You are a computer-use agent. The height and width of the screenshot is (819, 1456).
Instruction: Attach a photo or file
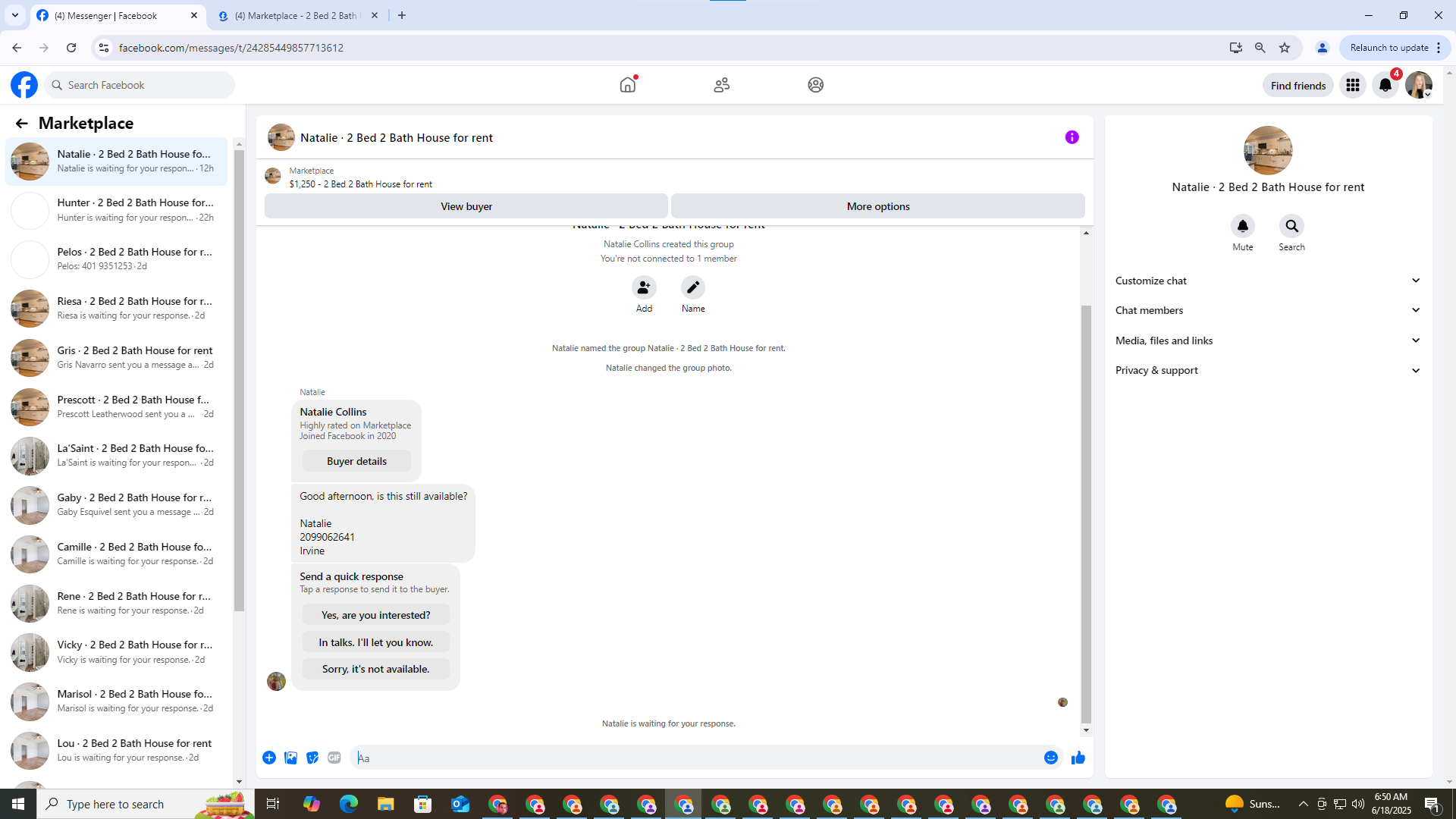[x=291, y=758]
